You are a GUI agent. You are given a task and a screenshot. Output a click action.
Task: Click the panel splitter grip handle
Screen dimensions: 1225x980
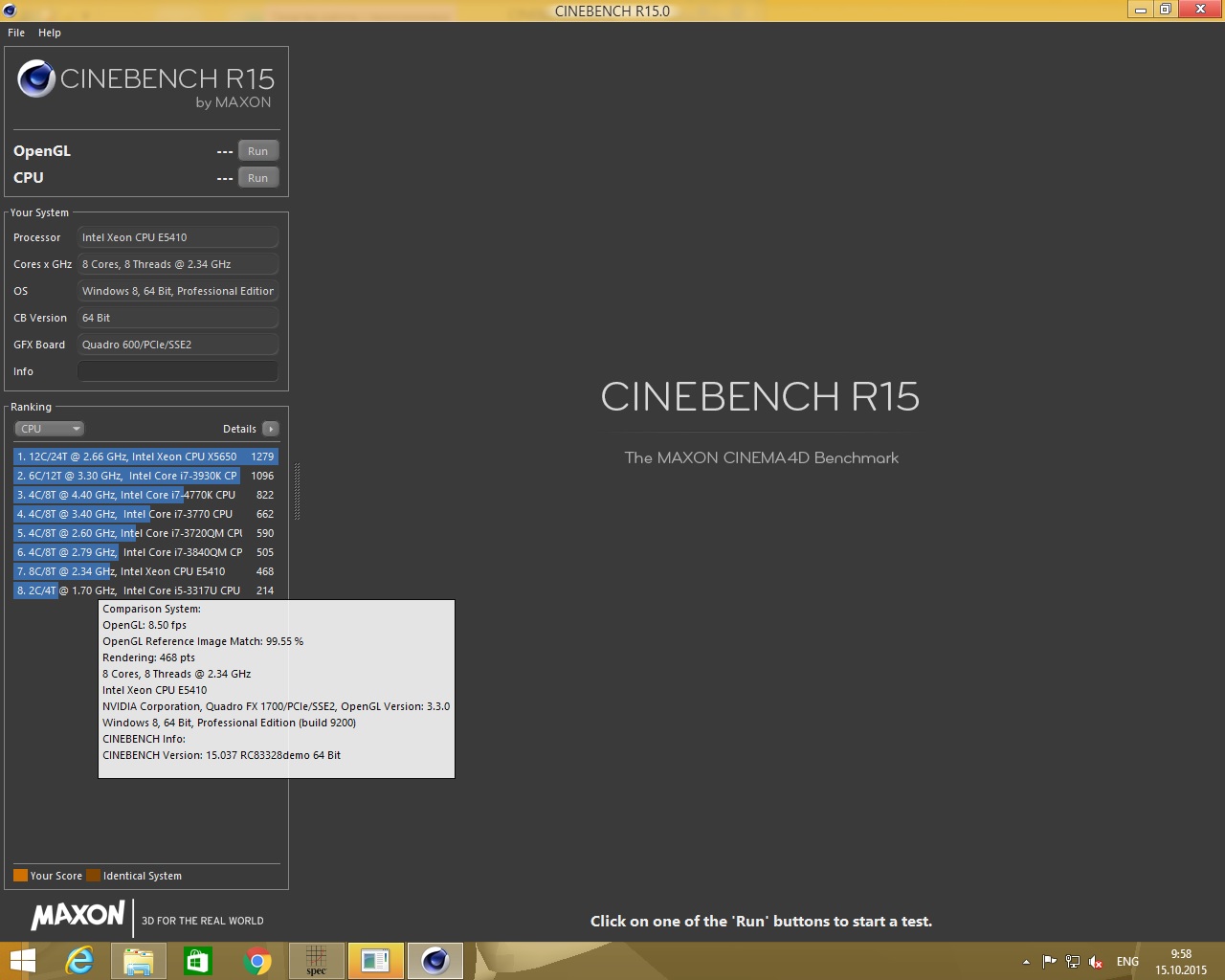(x=298, y=492)
